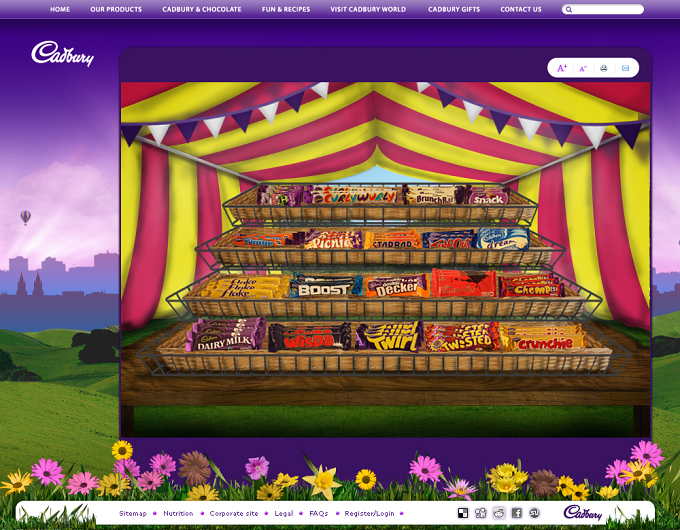Share via the Reddit icon

[x=499, y=513]
